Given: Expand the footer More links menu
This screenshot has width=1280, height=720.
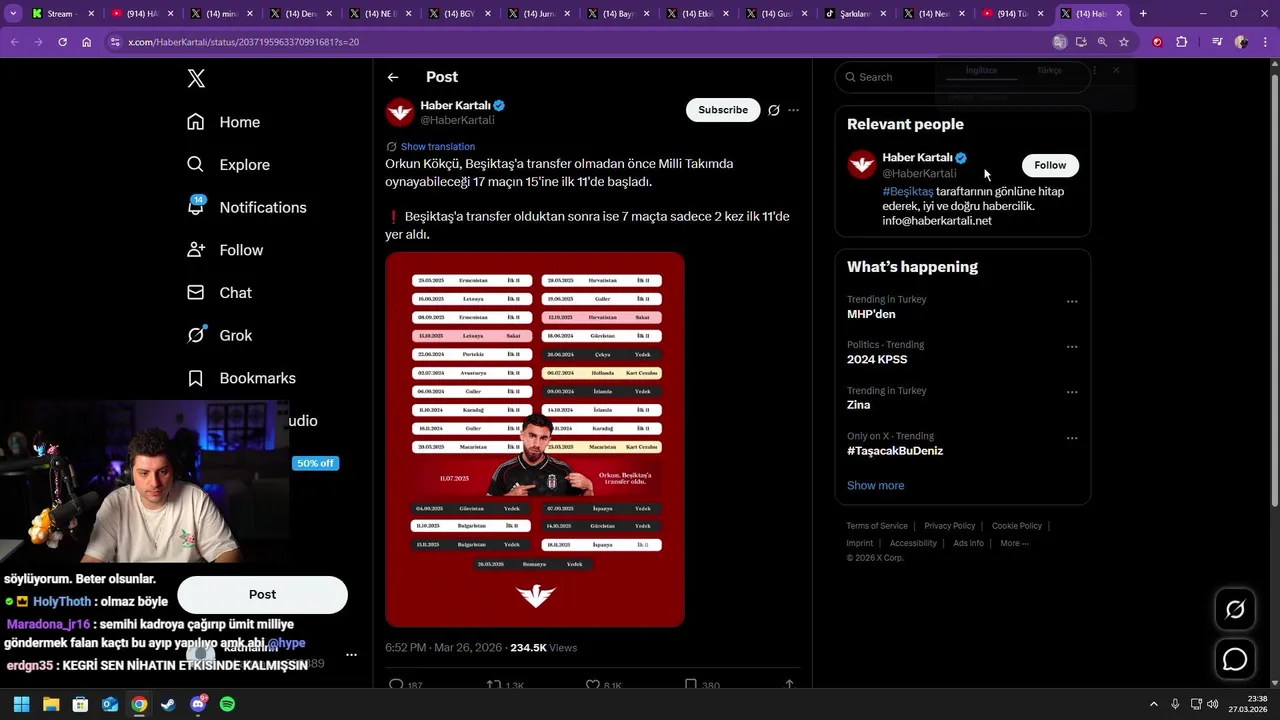Looking at the screenshot, I should coord(1014,543).
